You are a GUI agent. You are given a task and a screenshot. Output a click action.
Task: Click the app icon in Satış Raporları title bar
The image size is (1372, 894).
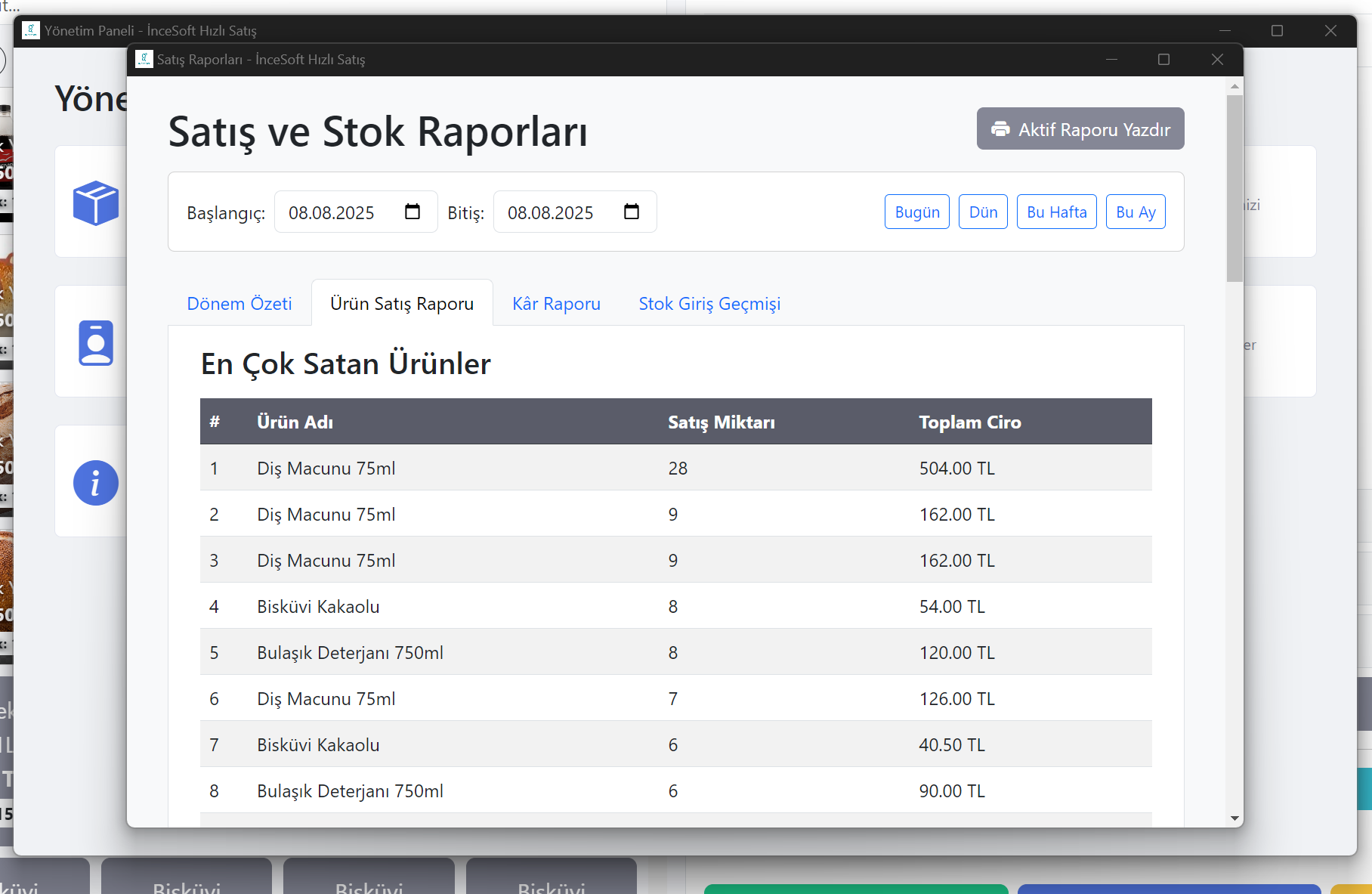[x=143, y=59]
